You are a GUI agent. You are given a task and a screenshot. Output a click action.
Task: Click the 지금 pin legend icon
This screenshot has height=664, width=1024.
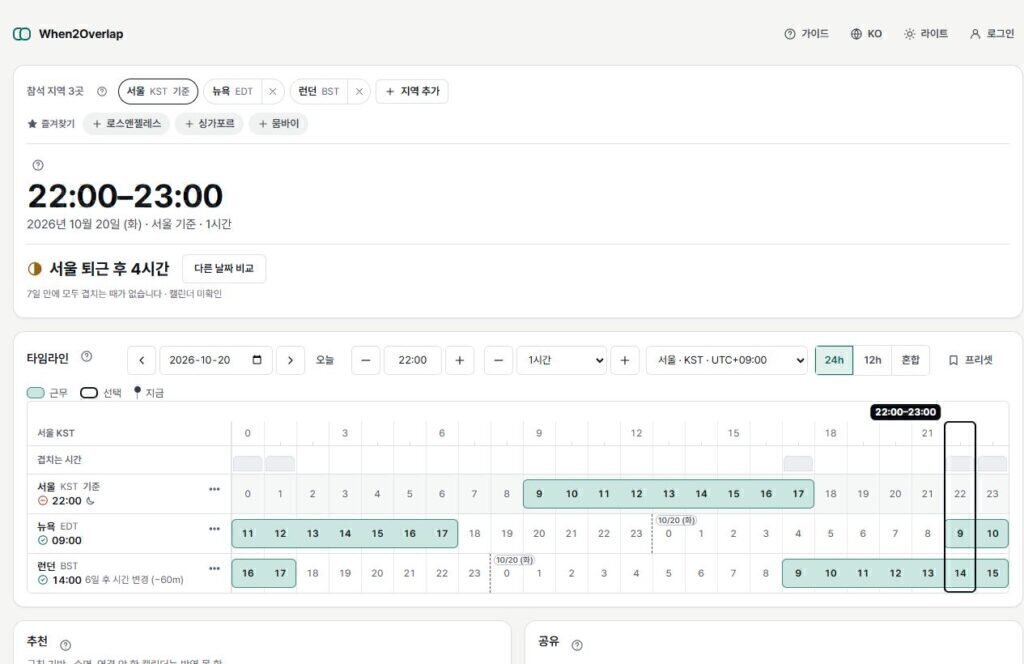pyautogui.click(x=137, y=392)
